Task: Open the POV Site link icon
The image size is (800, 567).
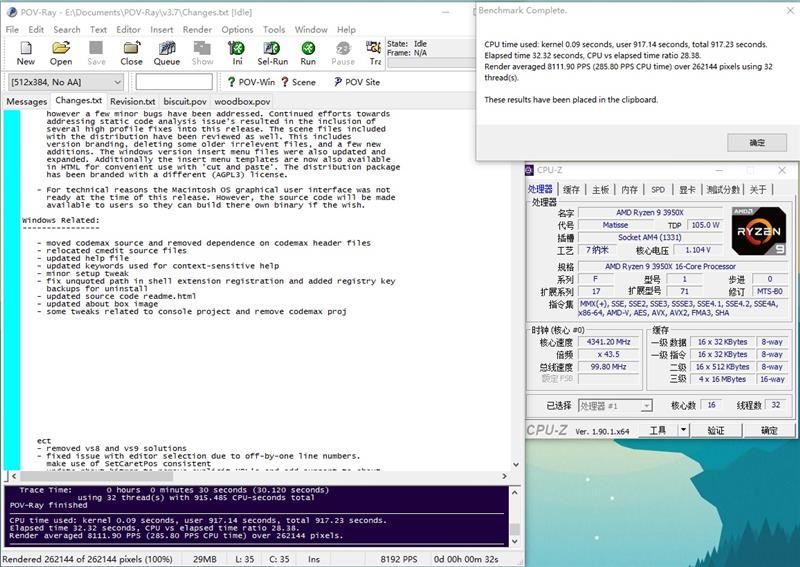Action: (357, 82)
